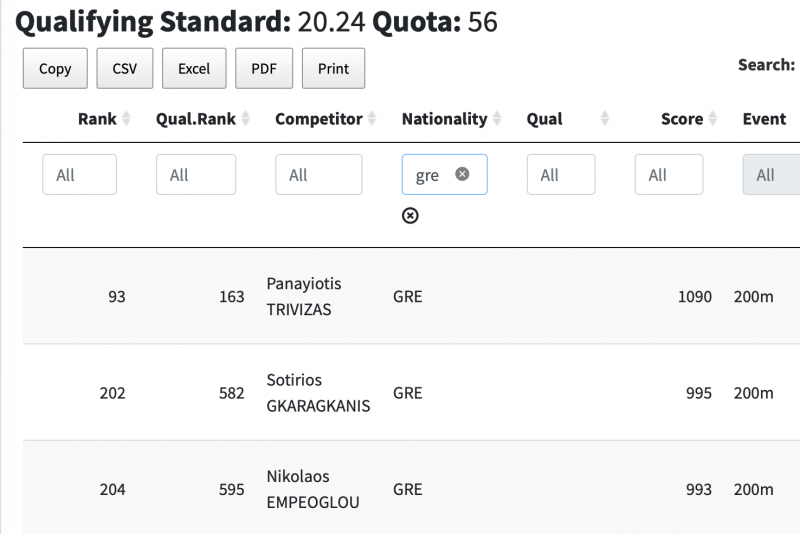Export table as CSV
The width and height of the screenshot is (800, 534).
click(125, 69)
